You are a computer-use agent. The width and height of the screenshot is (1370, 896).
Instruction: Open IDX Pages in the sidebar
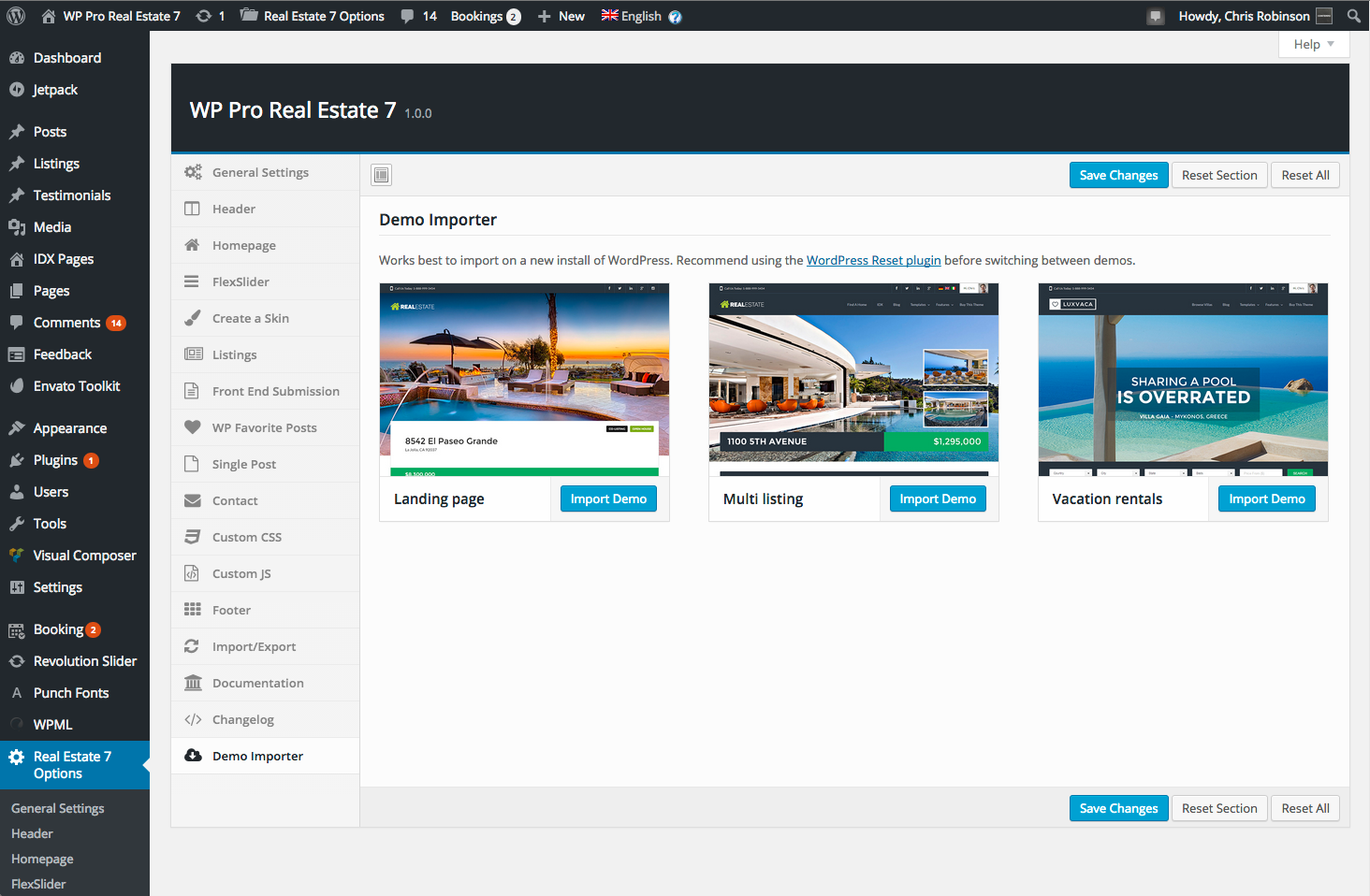(x=75, y=259)
